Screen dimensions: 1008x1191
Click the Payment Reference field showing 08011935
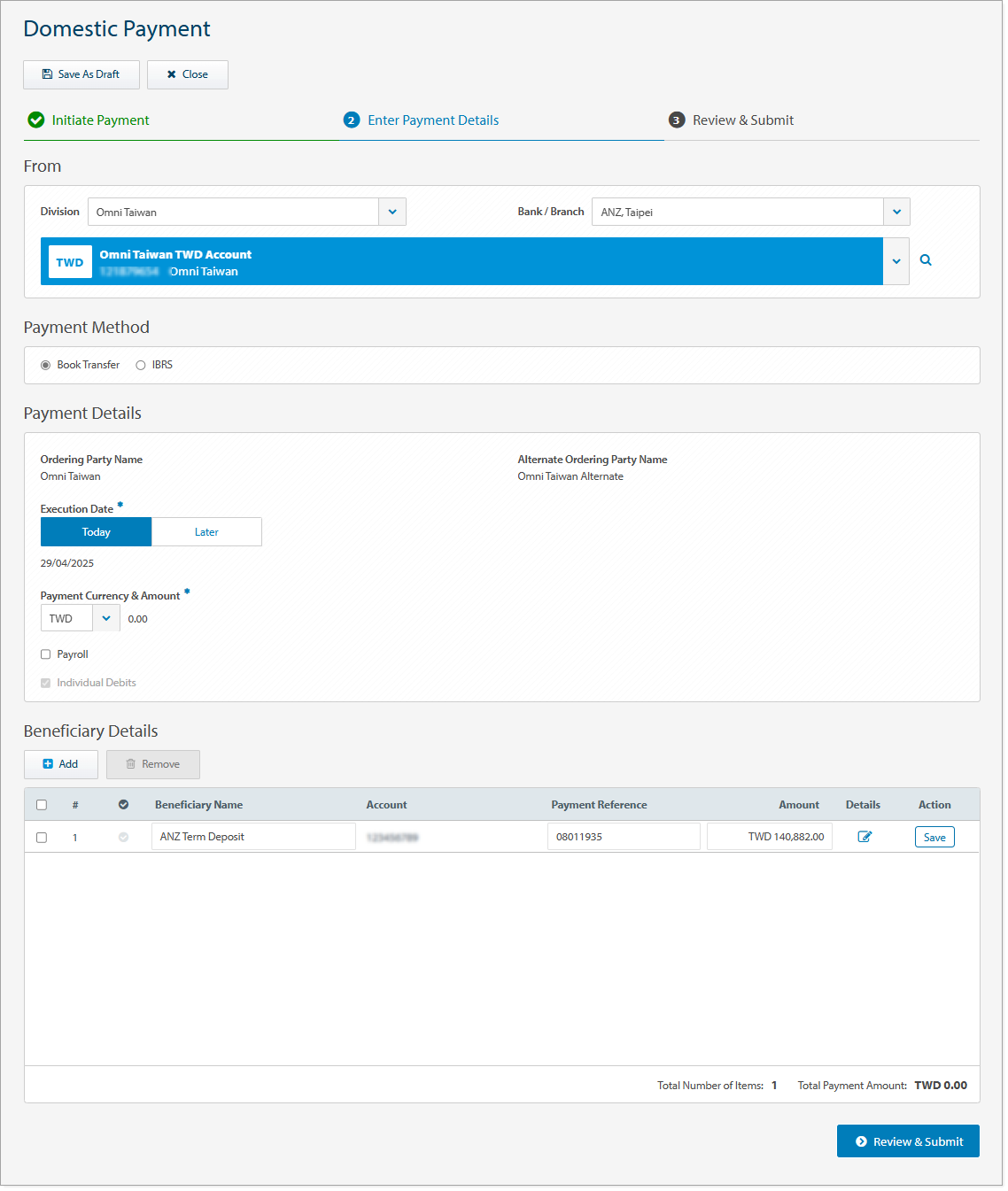click(624, 836)
